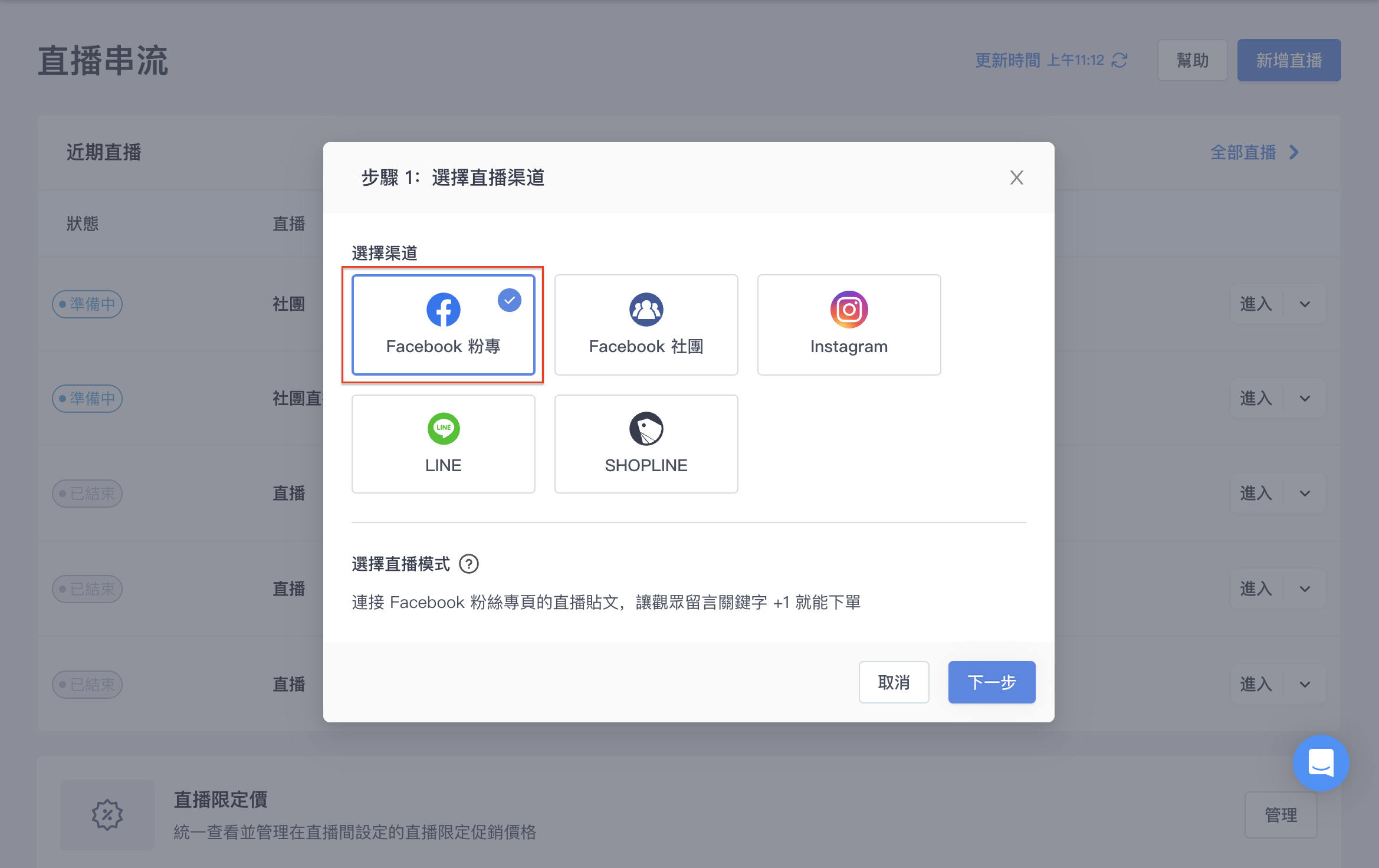Choose the SHOPLINE channel card
Viewport: 1379px width, 868px height.
pyautogui.click(x=646, y=443)
